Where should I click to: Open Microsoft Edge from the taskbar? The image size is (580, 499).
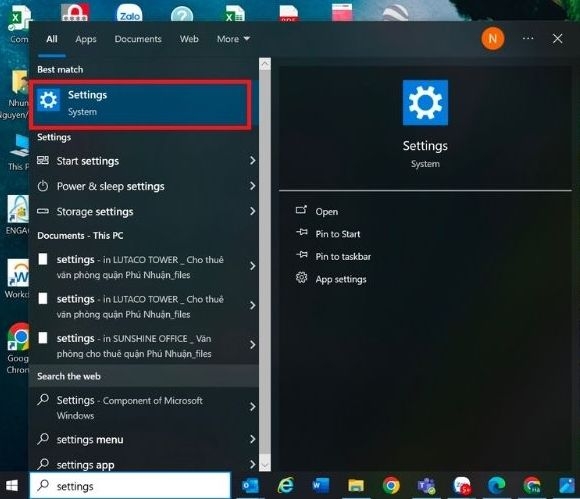pyautogui.click(x=496, y=485)
